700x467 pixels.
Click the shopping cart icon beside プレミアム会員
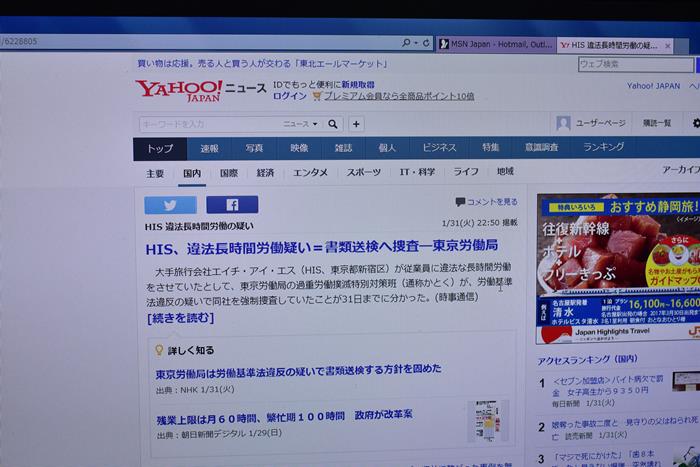click(x=317, y=96)
